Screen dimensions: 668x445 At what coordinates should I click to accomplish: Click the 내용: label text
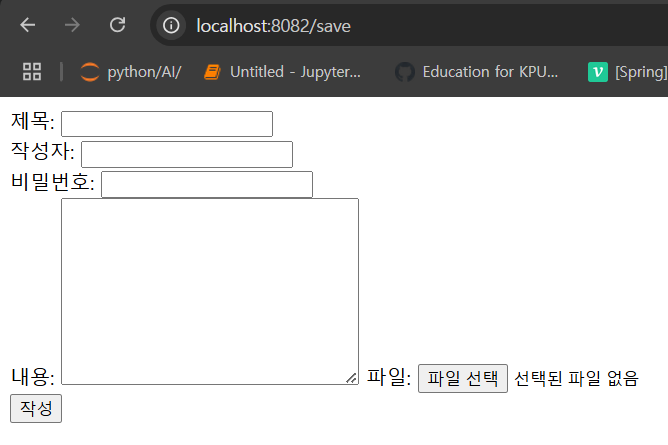[33, 376]
